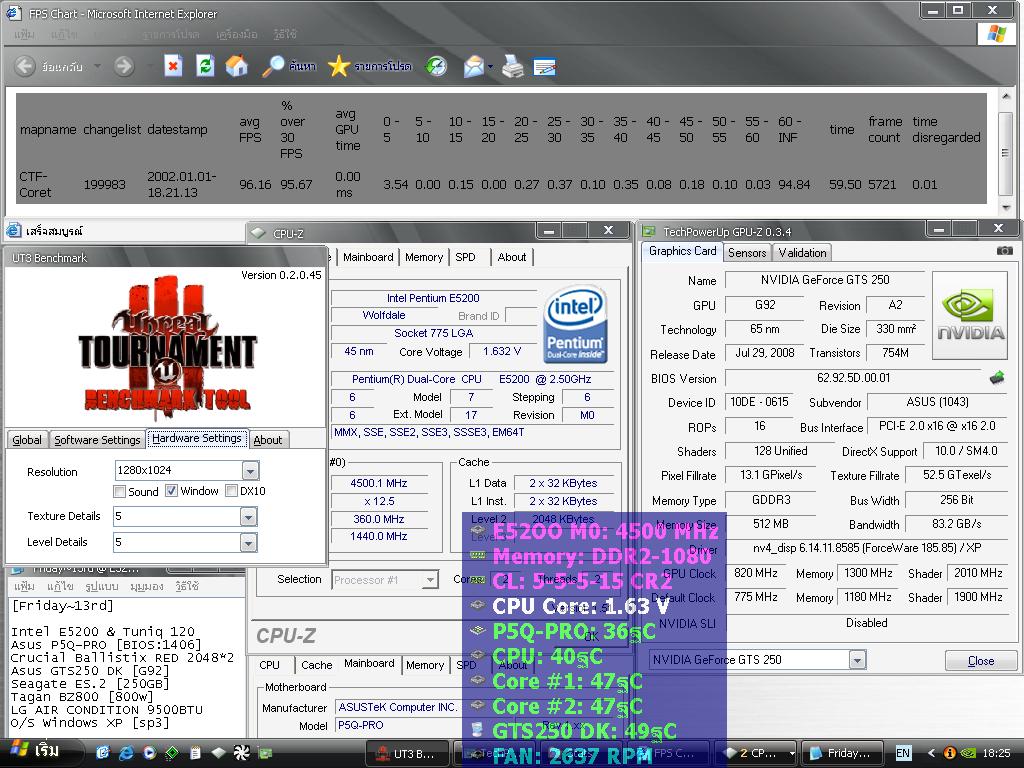Click the media player quick launch icon

pos(149,752)
